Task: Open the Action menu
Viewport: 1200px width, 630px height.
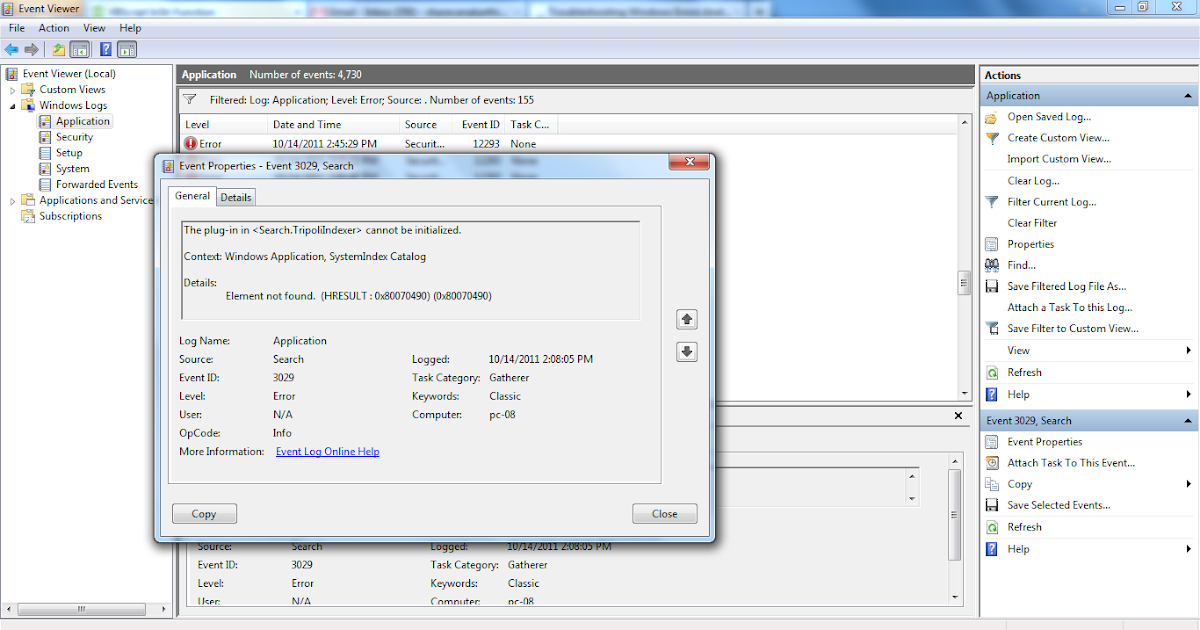Action: (x=54, y=27)
